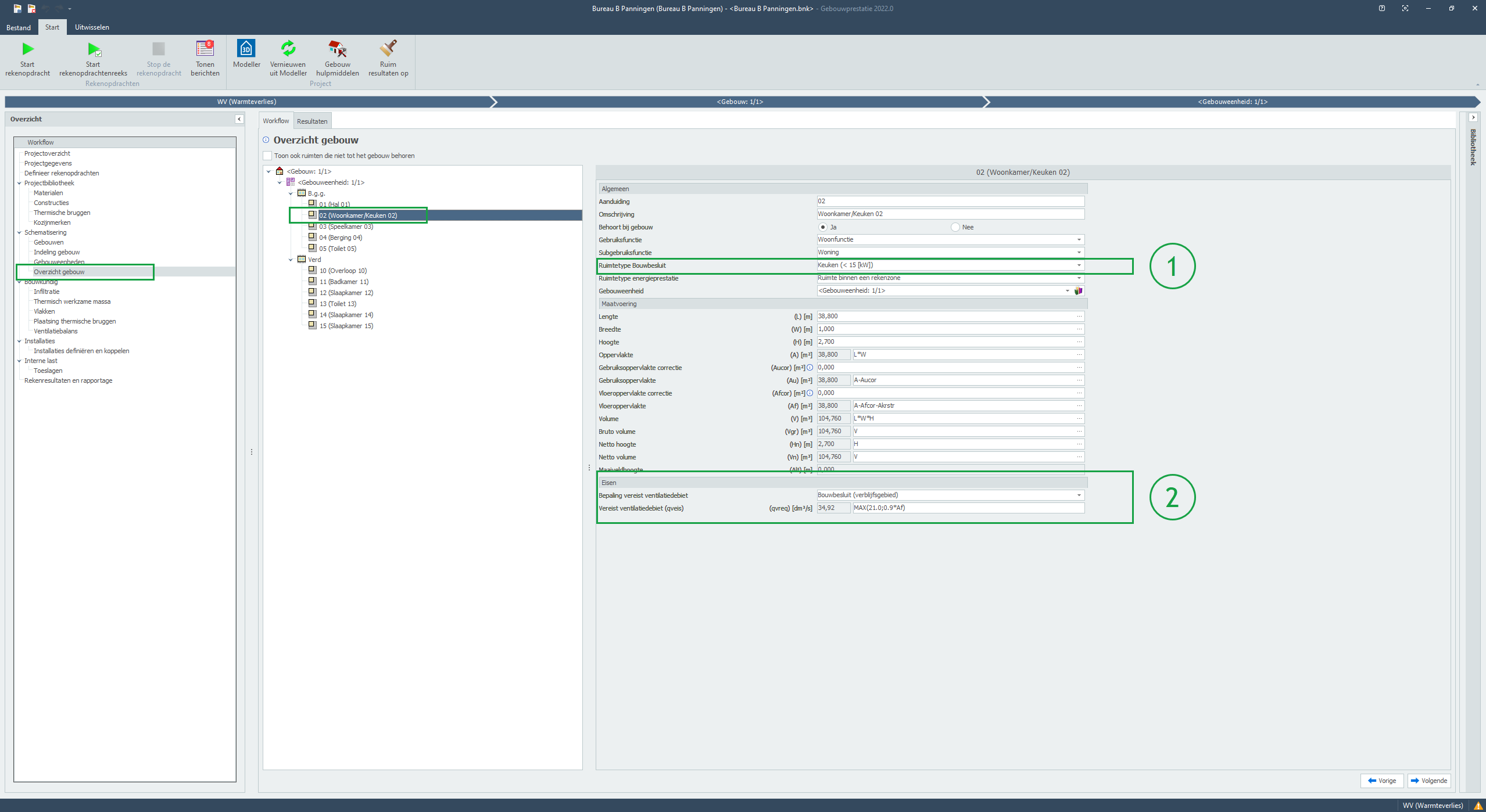Click the Start rekenopdracht play icon
Screen dimensions: 1486x812
27,49
